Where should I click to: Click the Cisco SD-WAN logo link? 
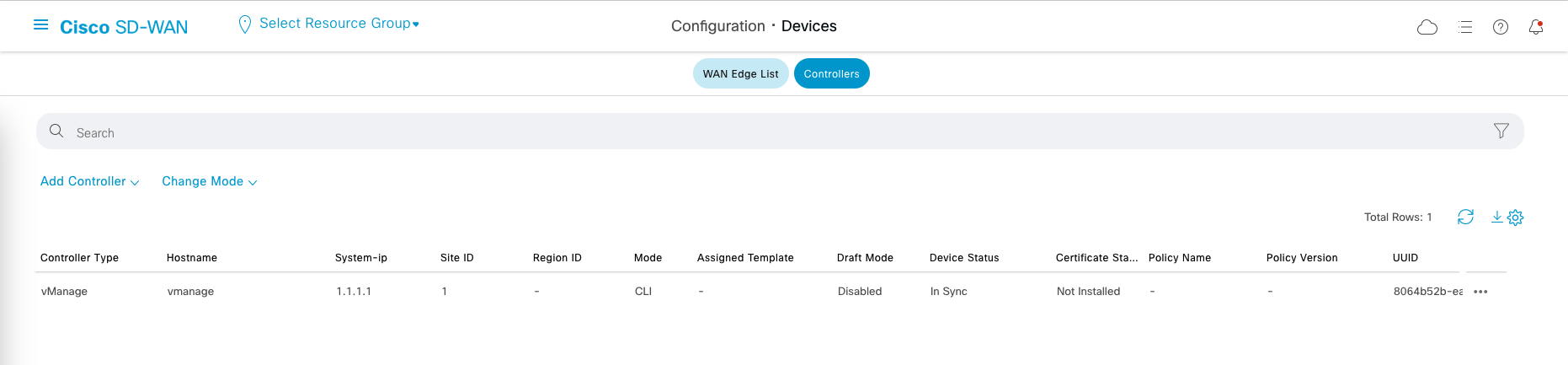(x=124, y=27)
